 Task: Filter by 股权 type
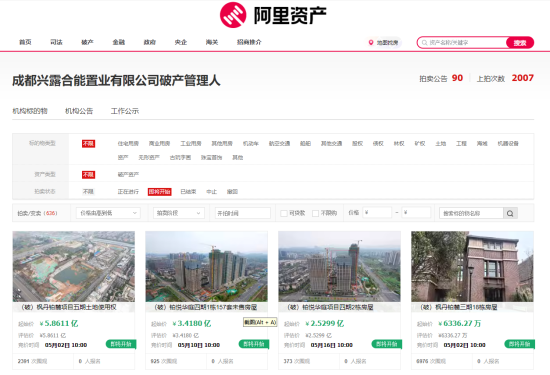point(357,143)
